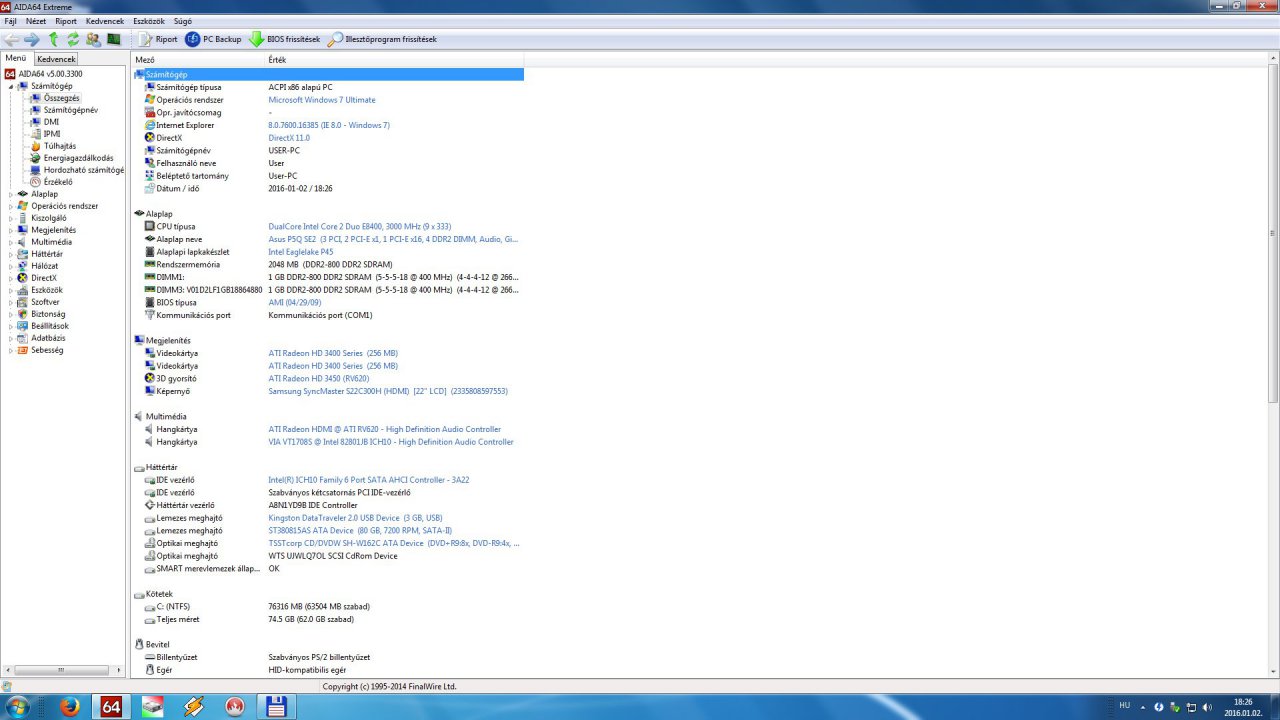Click the Érték column header
The image size is (1280, 720).
(x=395, y=60)
